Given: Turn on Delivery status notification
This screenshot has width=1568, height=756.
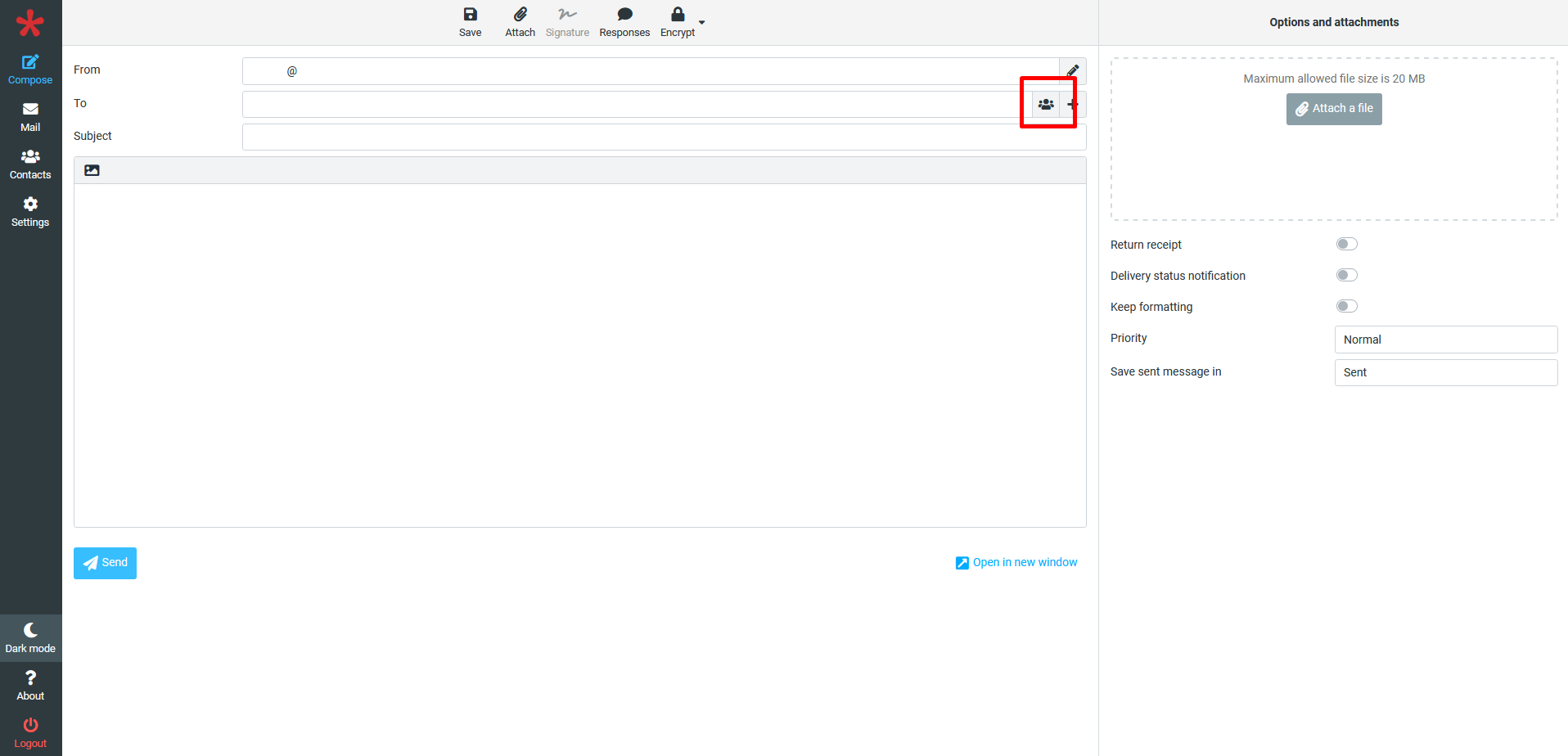Looking at the screenshot, I should coord(1346,275).
